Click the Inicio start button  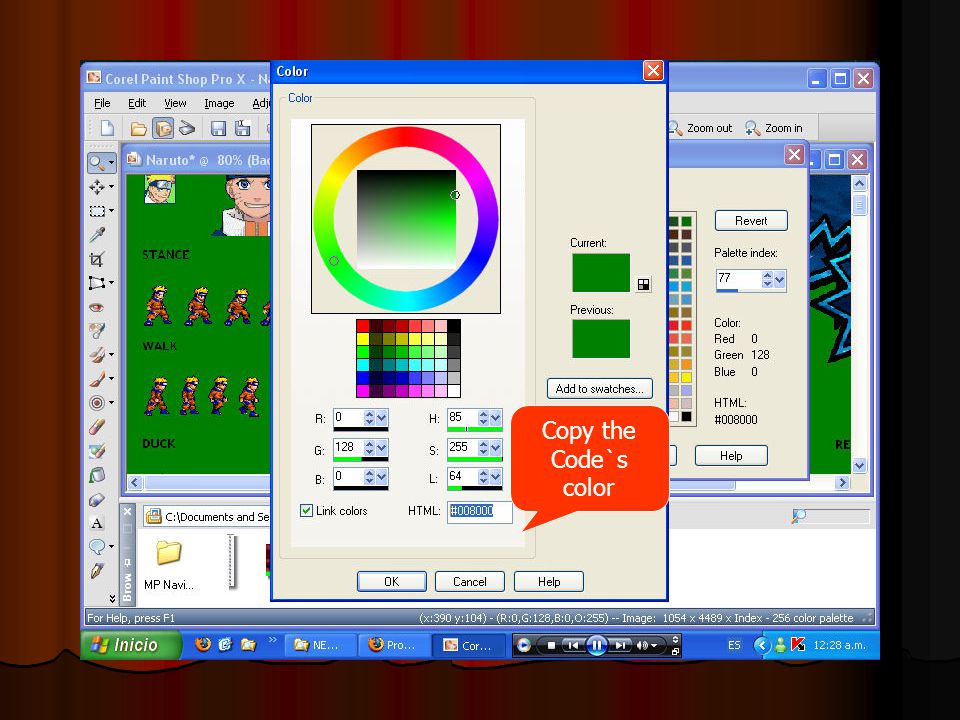130,645
